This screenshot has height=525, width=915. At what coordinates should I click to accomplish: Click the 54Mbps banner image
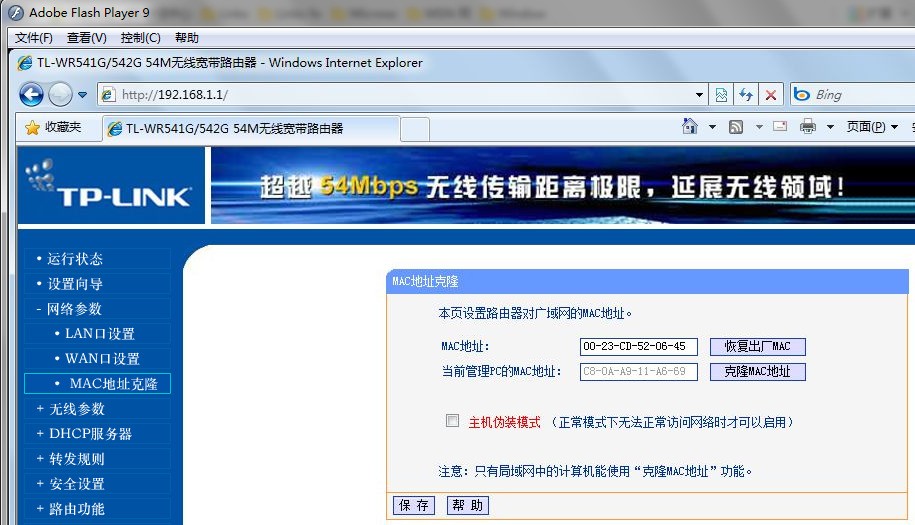click(563, 185)
